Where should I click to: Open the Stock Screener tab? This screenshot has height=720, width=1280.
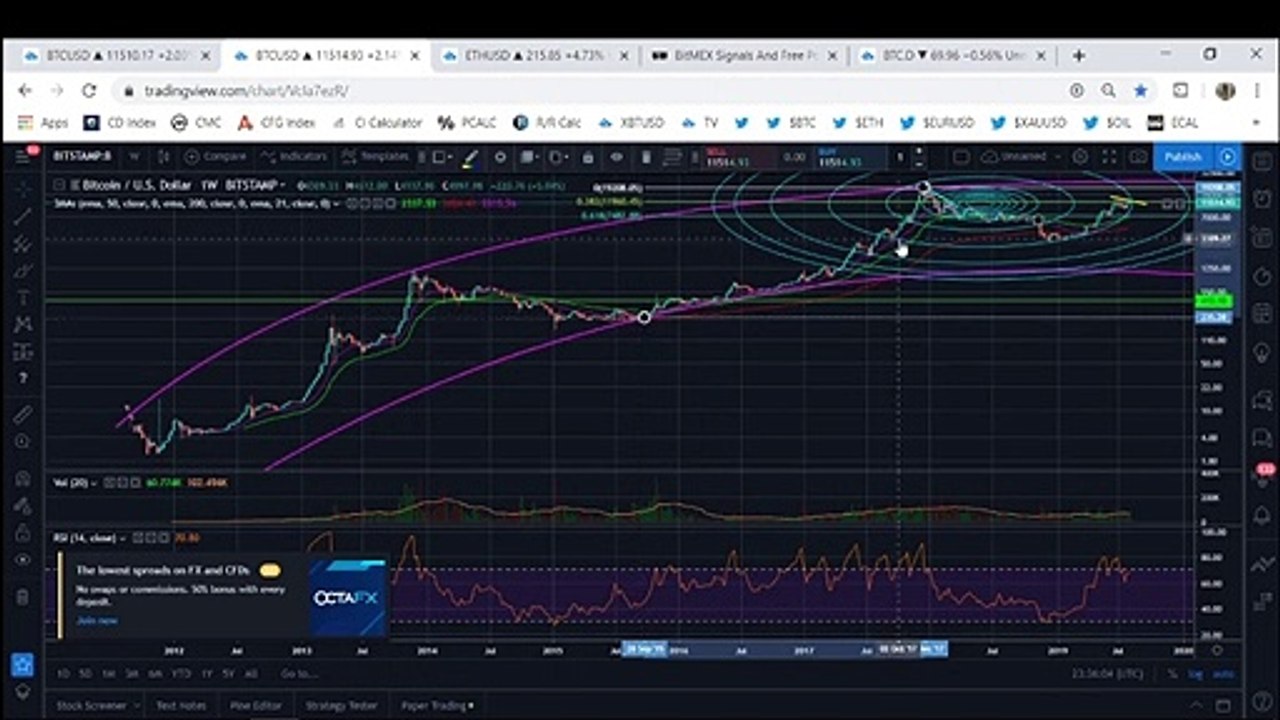pos(91,705)
